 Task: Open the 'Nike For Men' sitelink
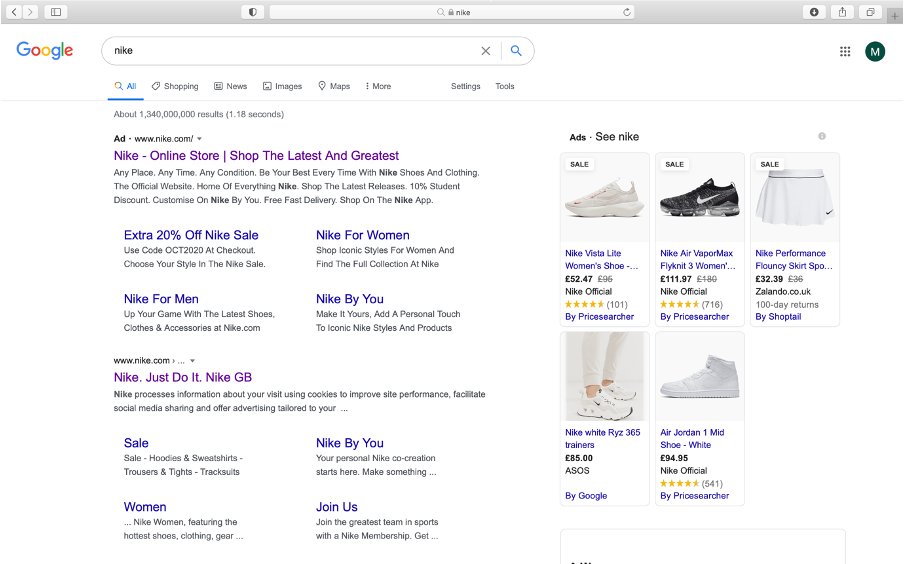[161, 299]
